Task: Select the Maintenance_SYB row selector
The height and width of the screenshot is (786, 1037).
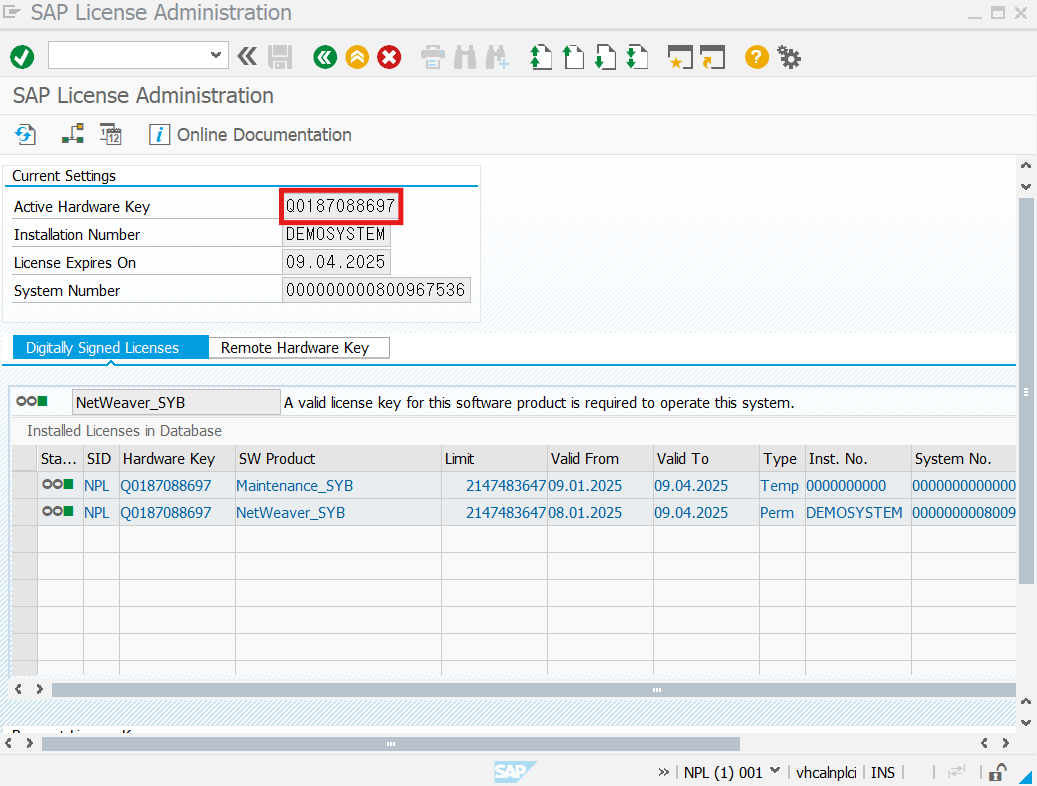Action: [x=24, y=485]
